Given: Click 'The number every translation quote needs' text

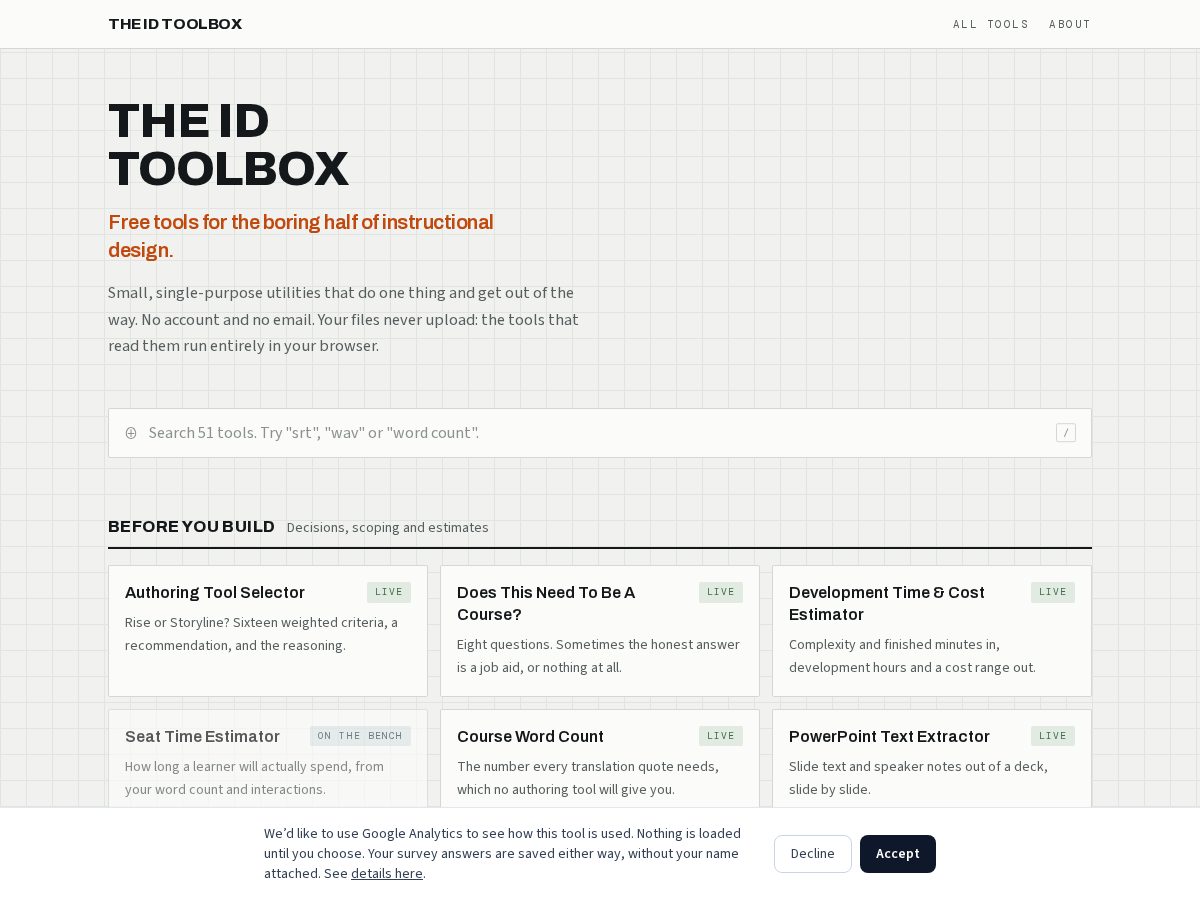Looking at the screenshot, I should click(x=588, y=778).
